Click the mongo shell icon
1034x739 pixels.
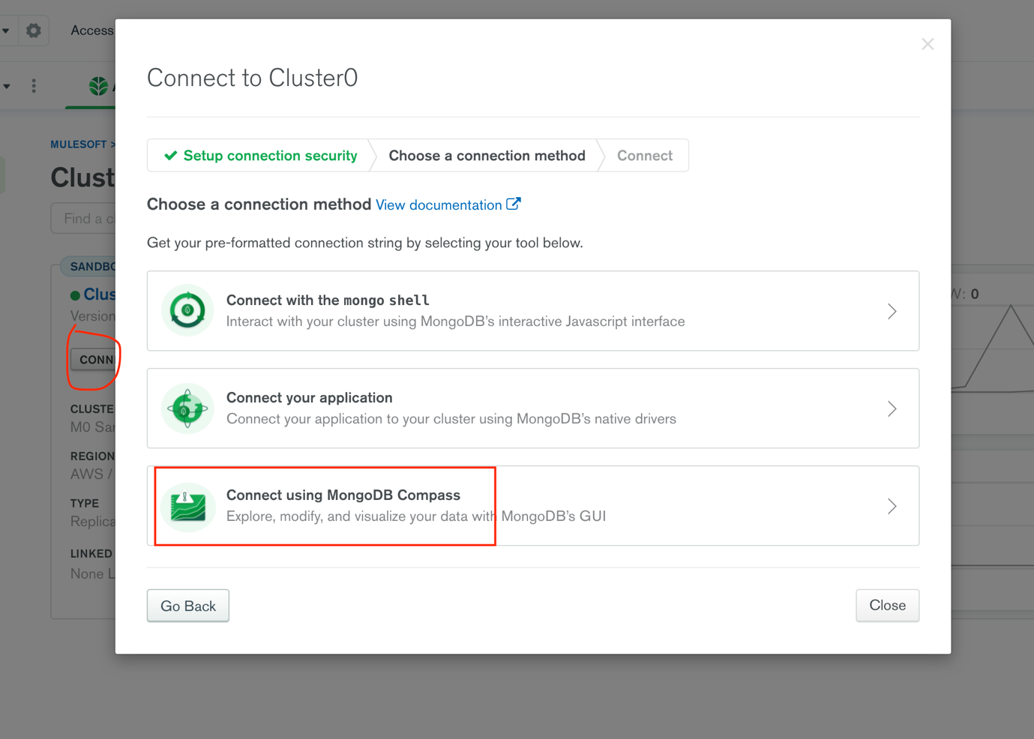(187, 310)
